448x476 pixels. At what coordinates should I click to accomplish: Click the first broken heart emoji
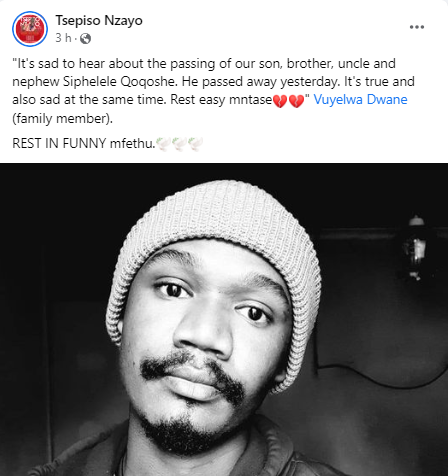coord(280,101)
